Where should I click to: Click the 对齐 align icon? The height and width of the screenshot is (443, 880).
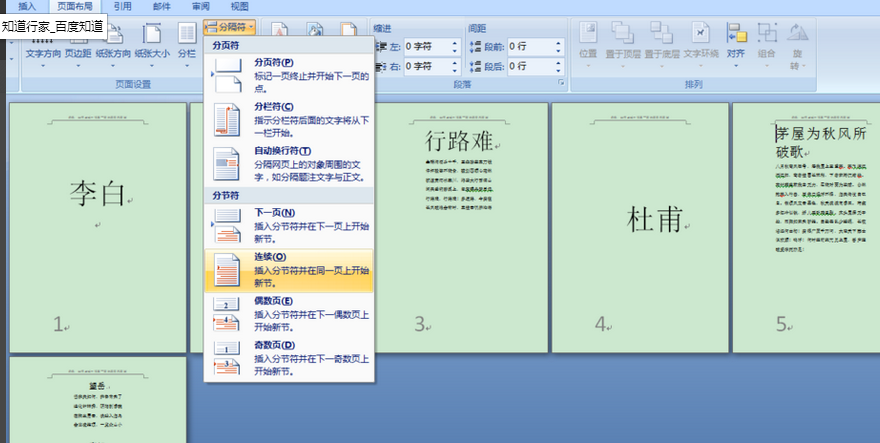click(736, 33)
